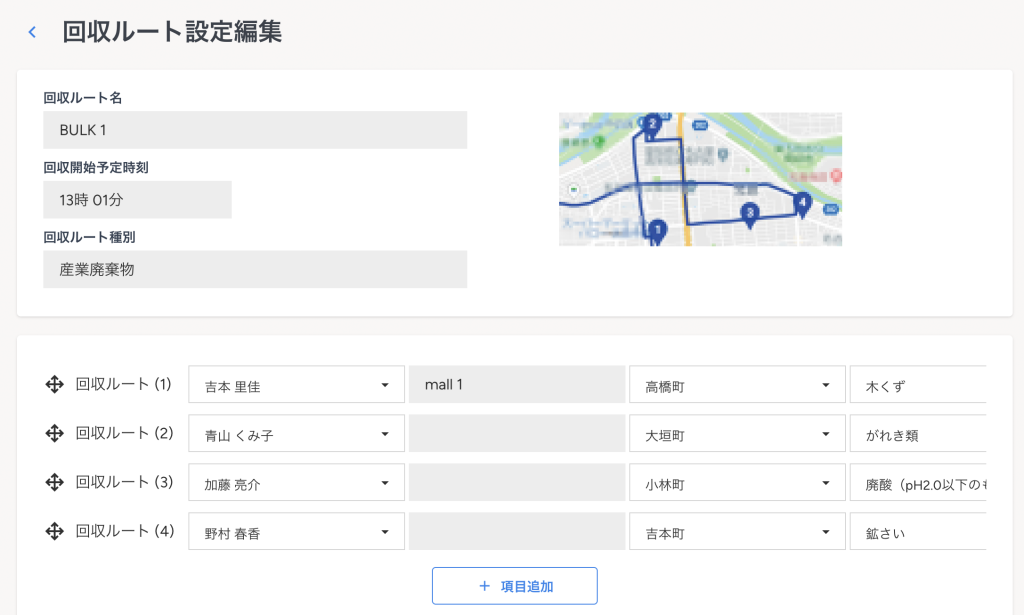
Task: Open the 吉本 里佳 dropdown
Action: [x=296, y=385]
